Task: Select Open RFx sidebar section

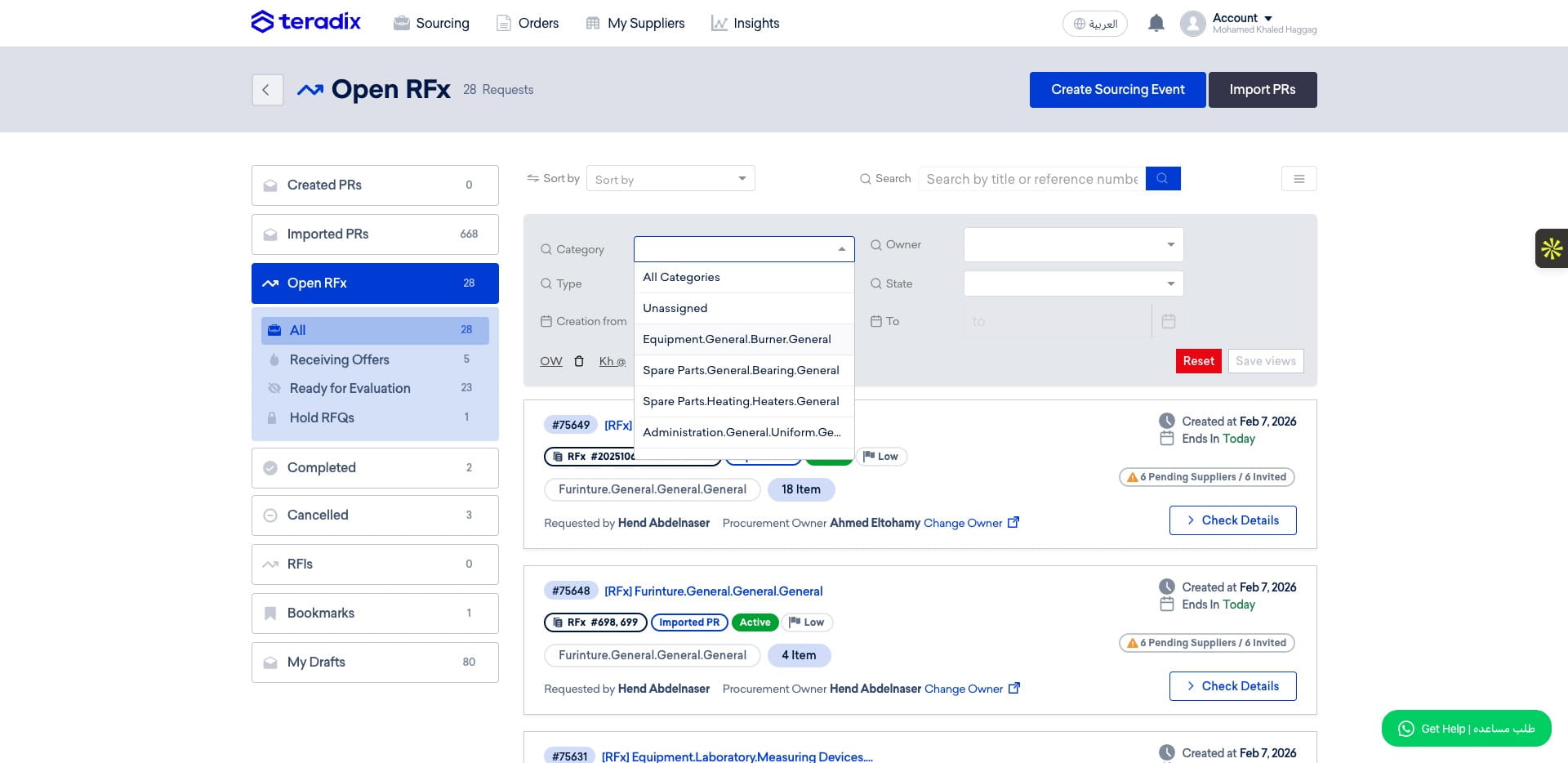Action: [x=375, y=283]
